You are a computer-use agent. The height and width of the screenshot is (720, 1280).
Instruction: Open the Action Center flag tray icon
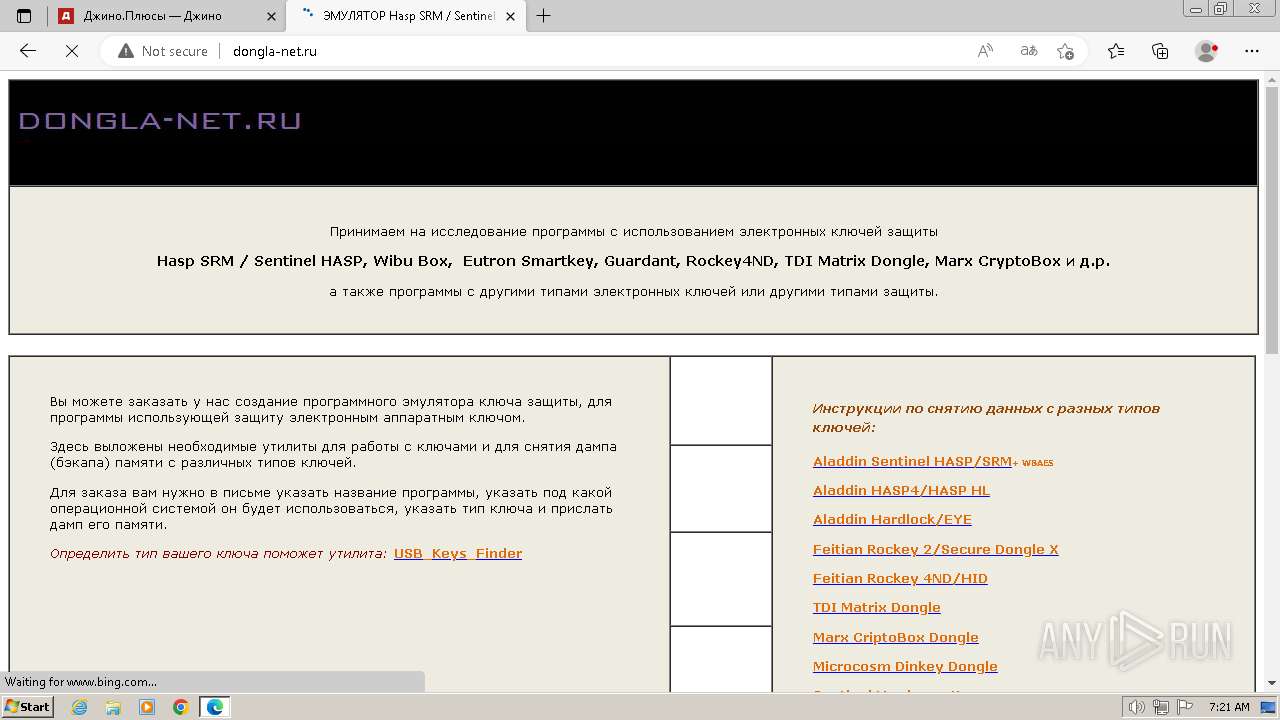tap(1183, 707)
